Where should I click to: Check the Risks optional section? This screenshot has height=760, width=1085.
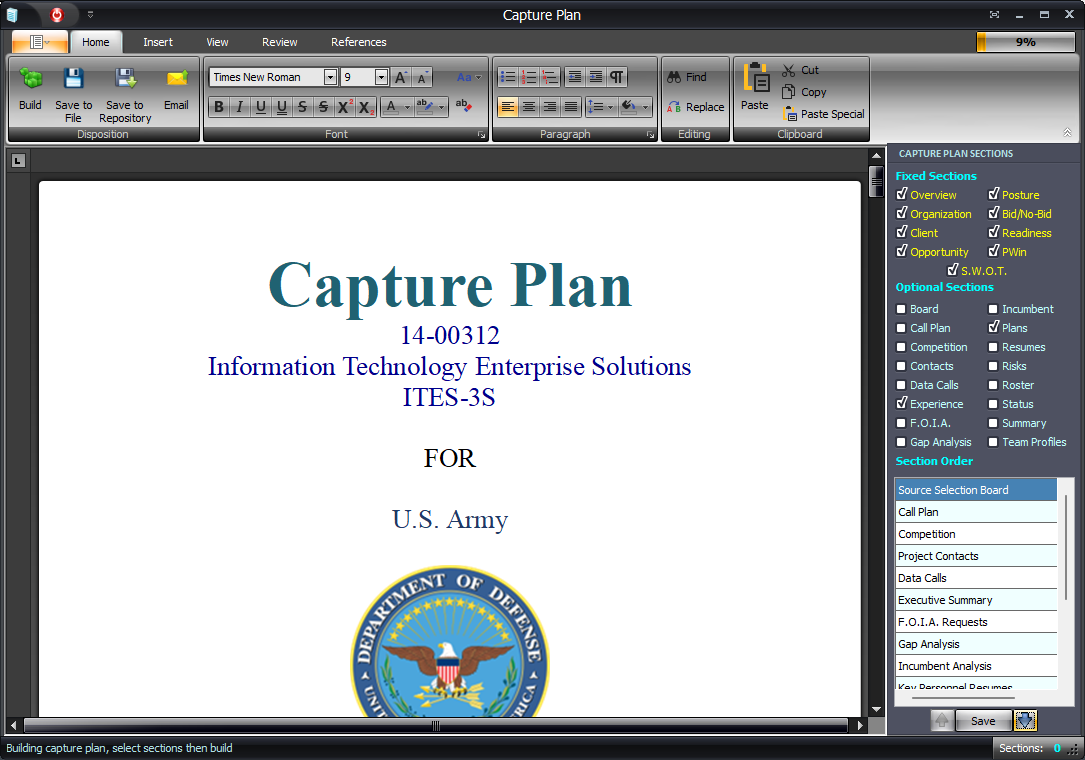click(x=993, y=366)
